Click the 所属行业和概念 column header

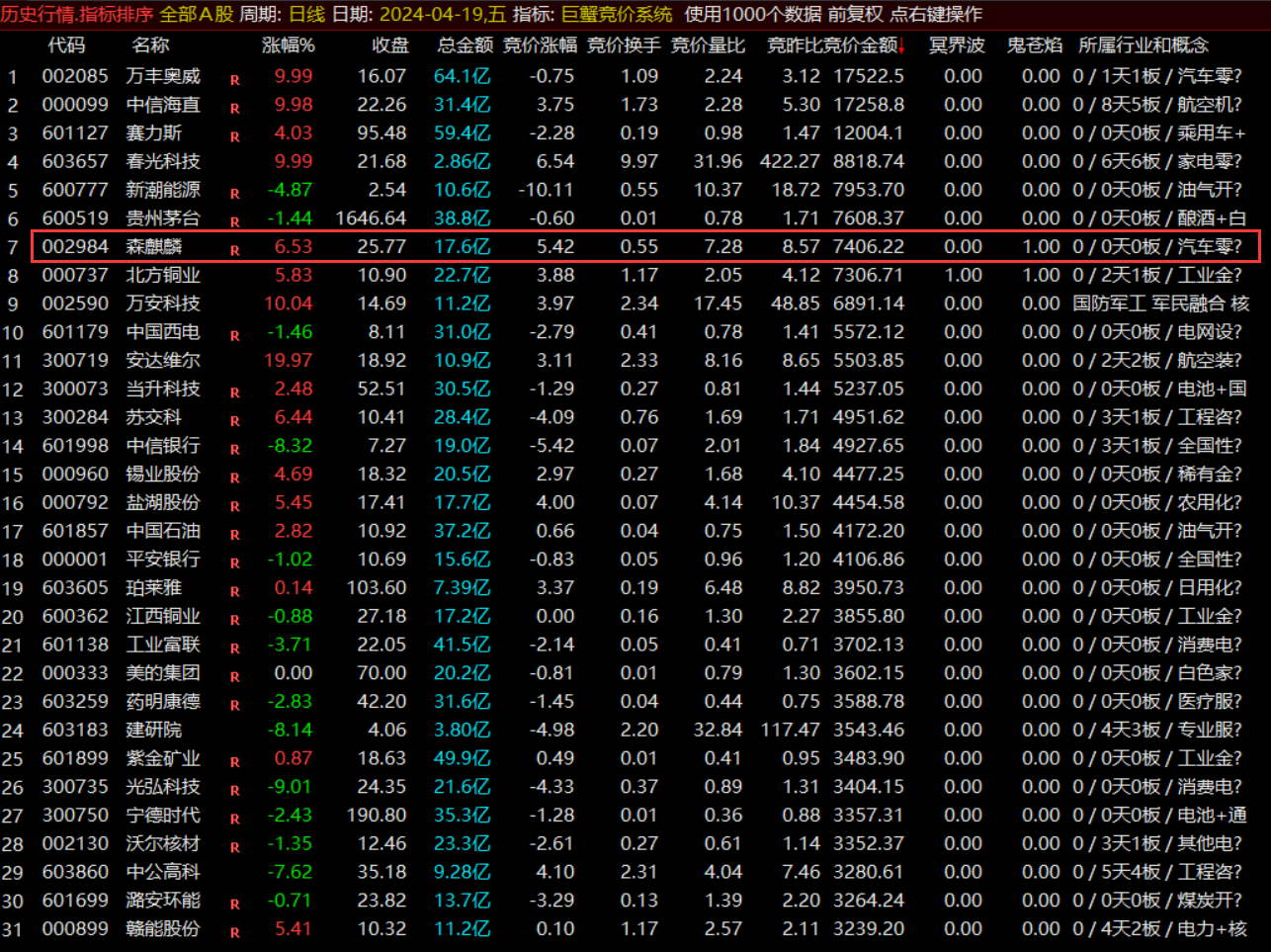pos(1143,45)
